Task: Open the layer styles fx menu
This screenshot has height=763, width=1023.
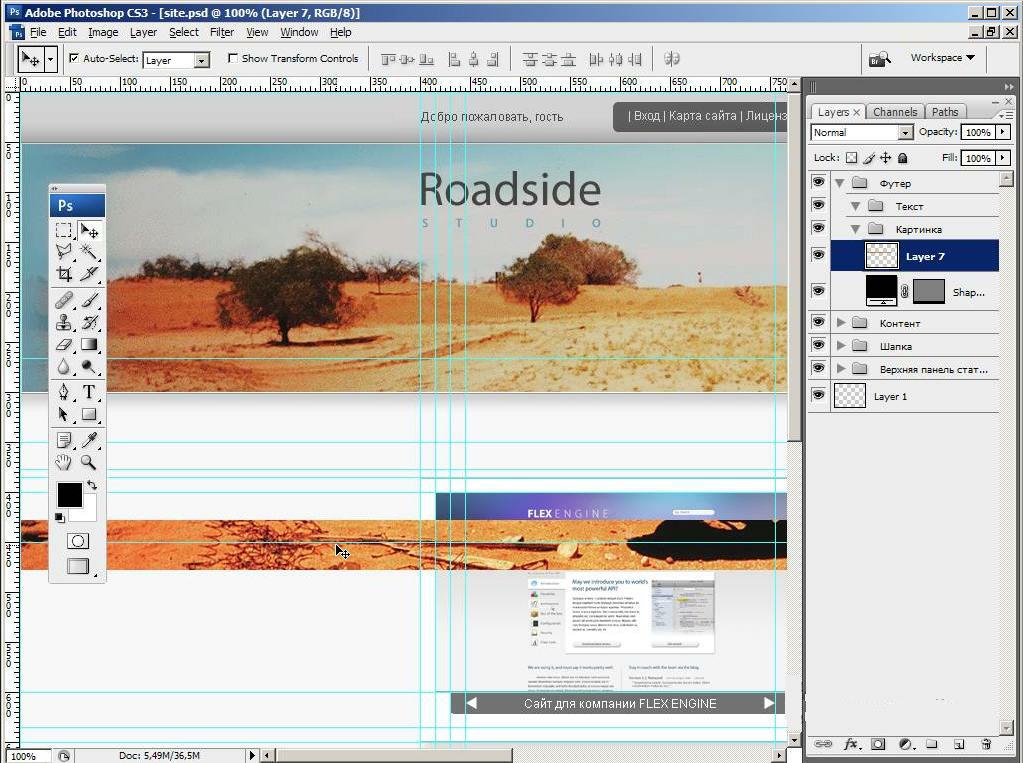Action: click(851, 744)
